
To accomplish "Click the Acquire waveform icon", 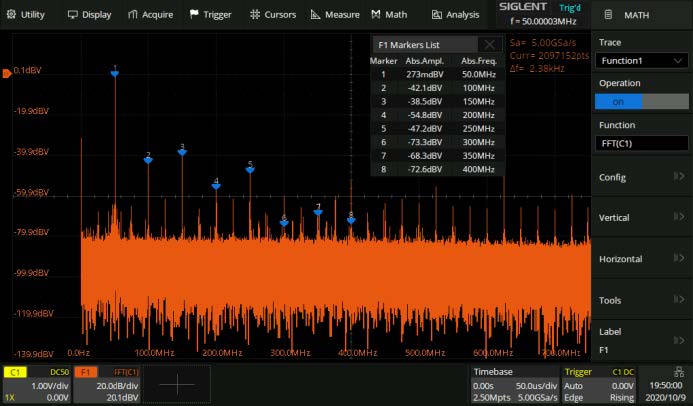I will (x=133, y=15).
